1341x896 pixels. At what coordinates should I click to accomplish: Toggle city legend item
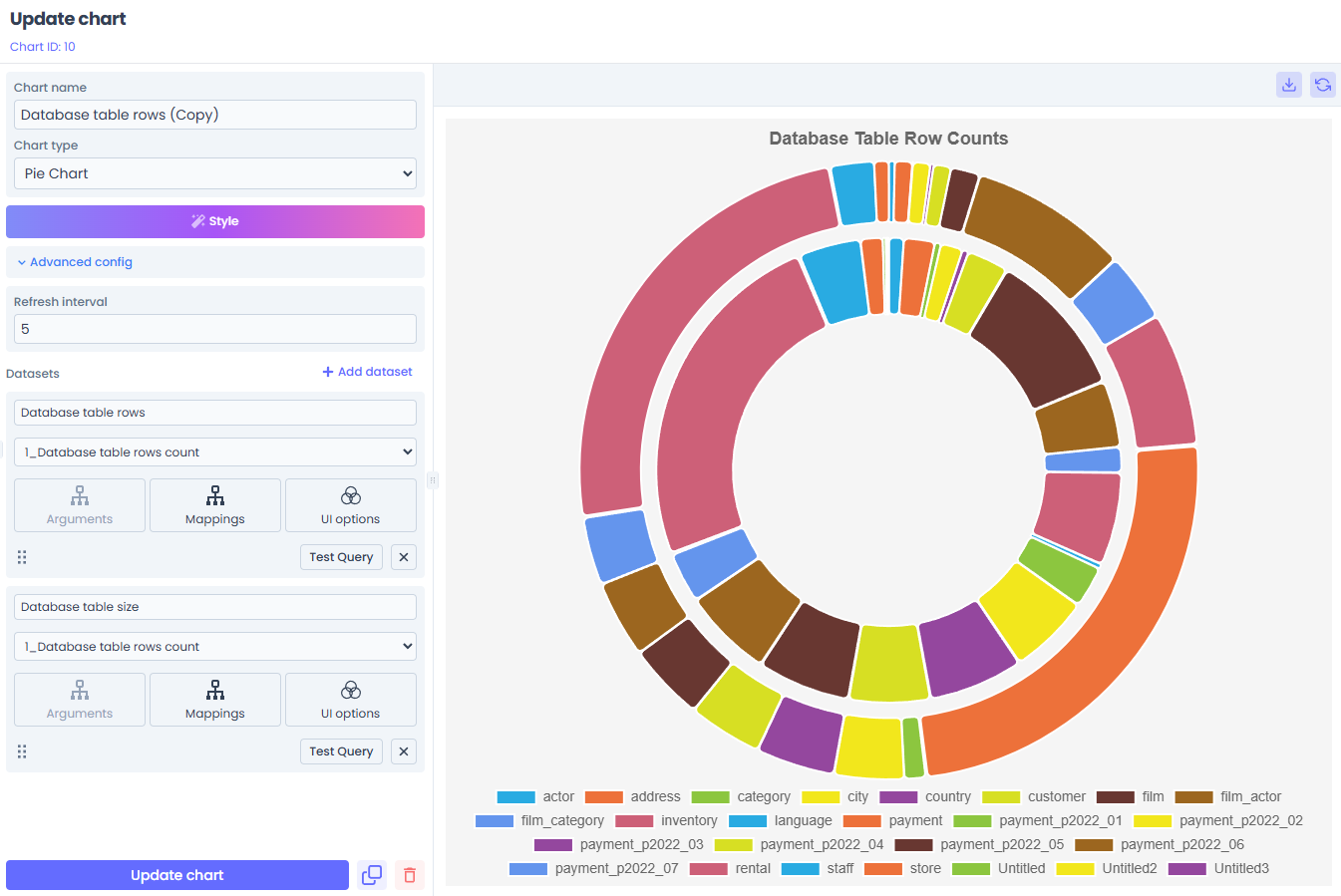click(835, 796)
